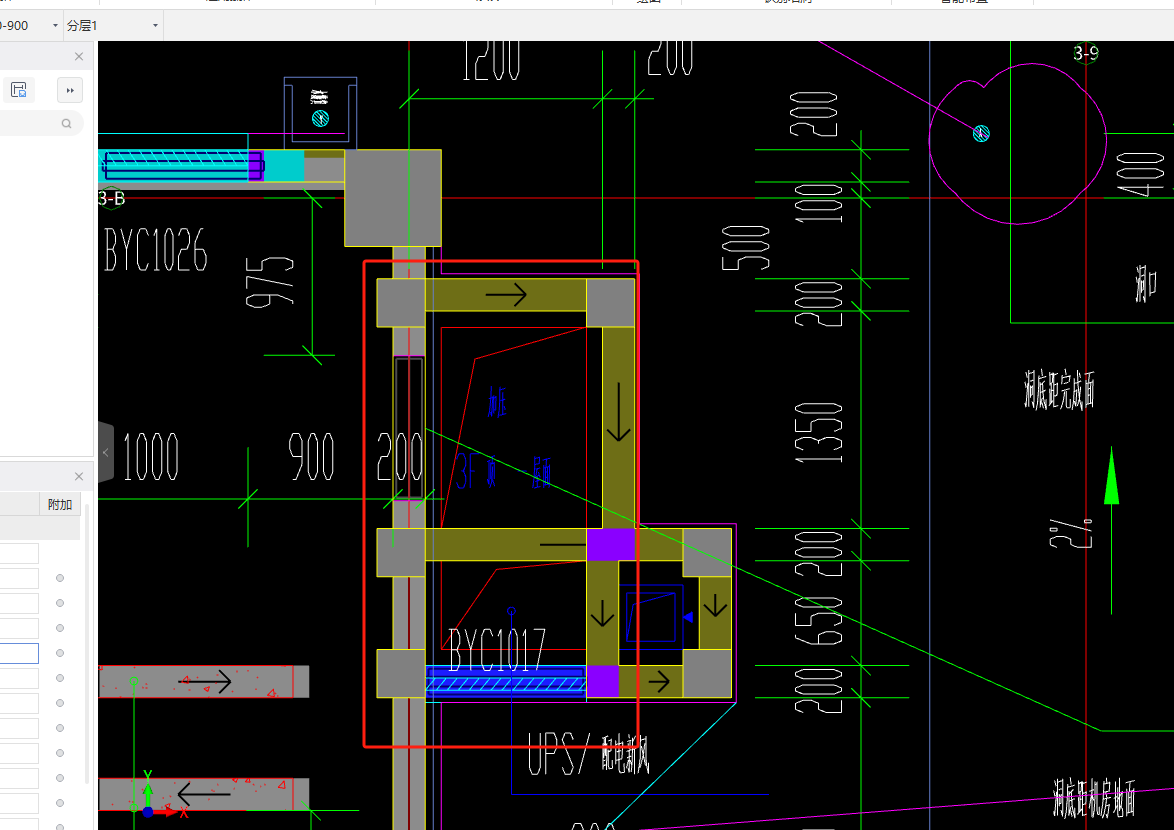Screen dimensions: 1174x830
Task: Select the 洞底距机房地面 annotation text
Action: coord(1095,798)
